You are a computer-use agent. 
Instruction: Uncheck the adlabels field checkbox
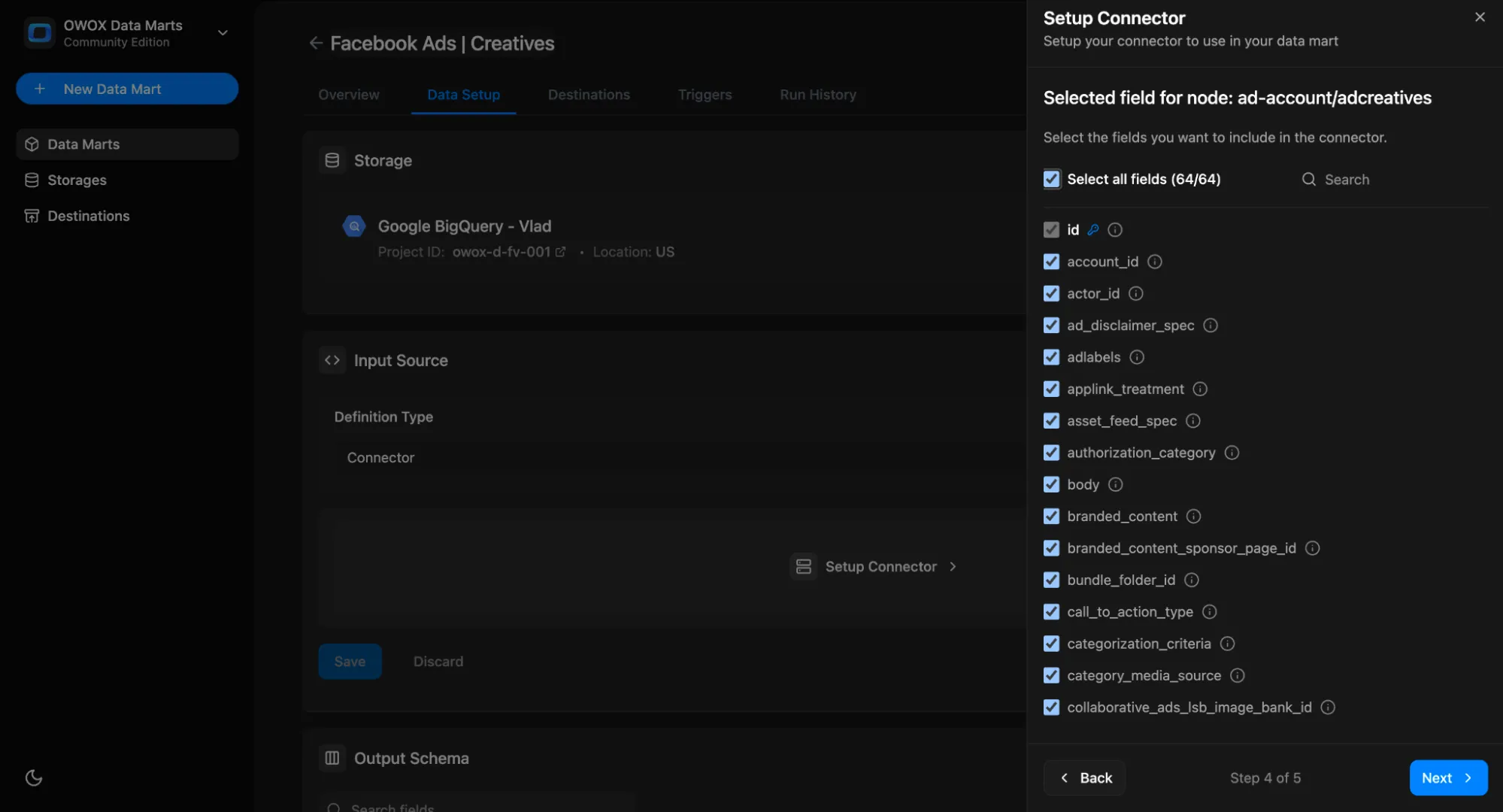click(x=1051, y=357)
